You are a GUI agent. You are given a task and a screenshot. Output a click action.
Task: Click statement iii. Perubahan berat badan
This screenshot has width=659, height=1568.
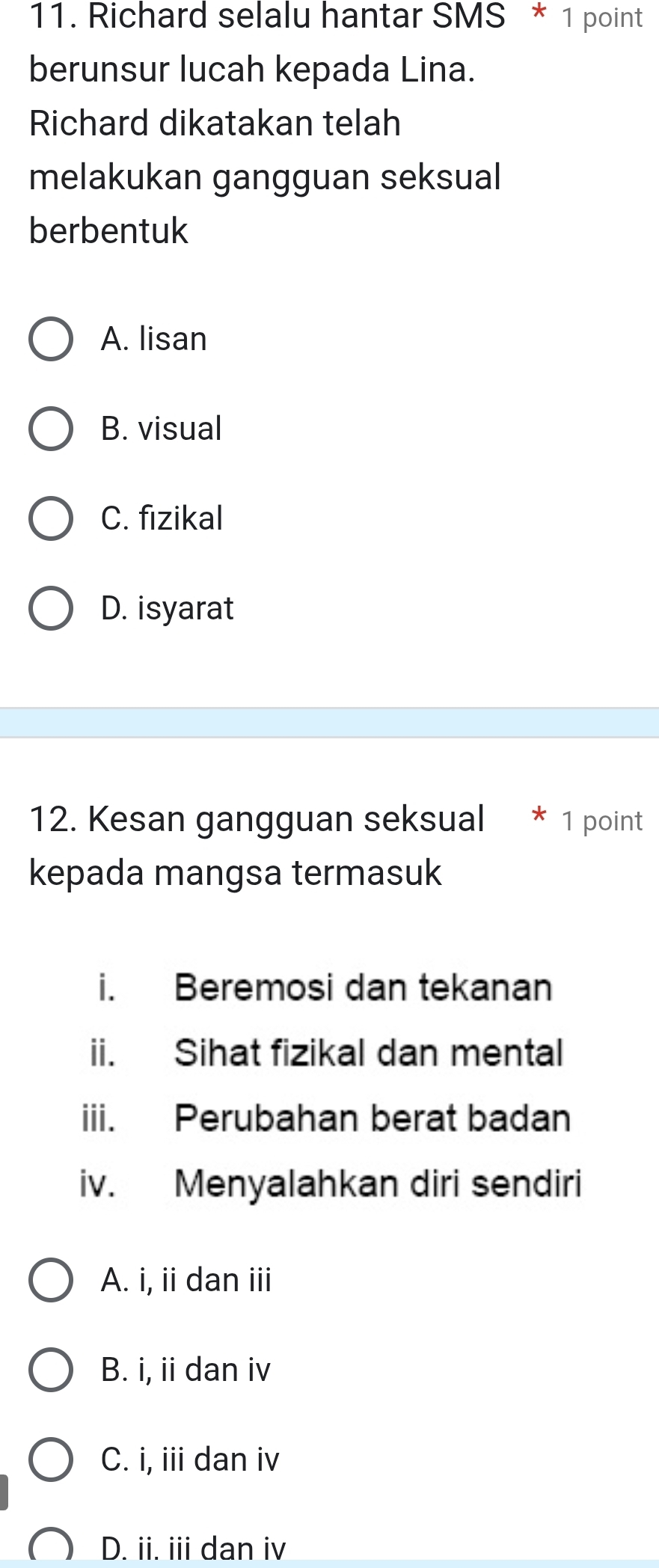click(x=325, y=1118)
